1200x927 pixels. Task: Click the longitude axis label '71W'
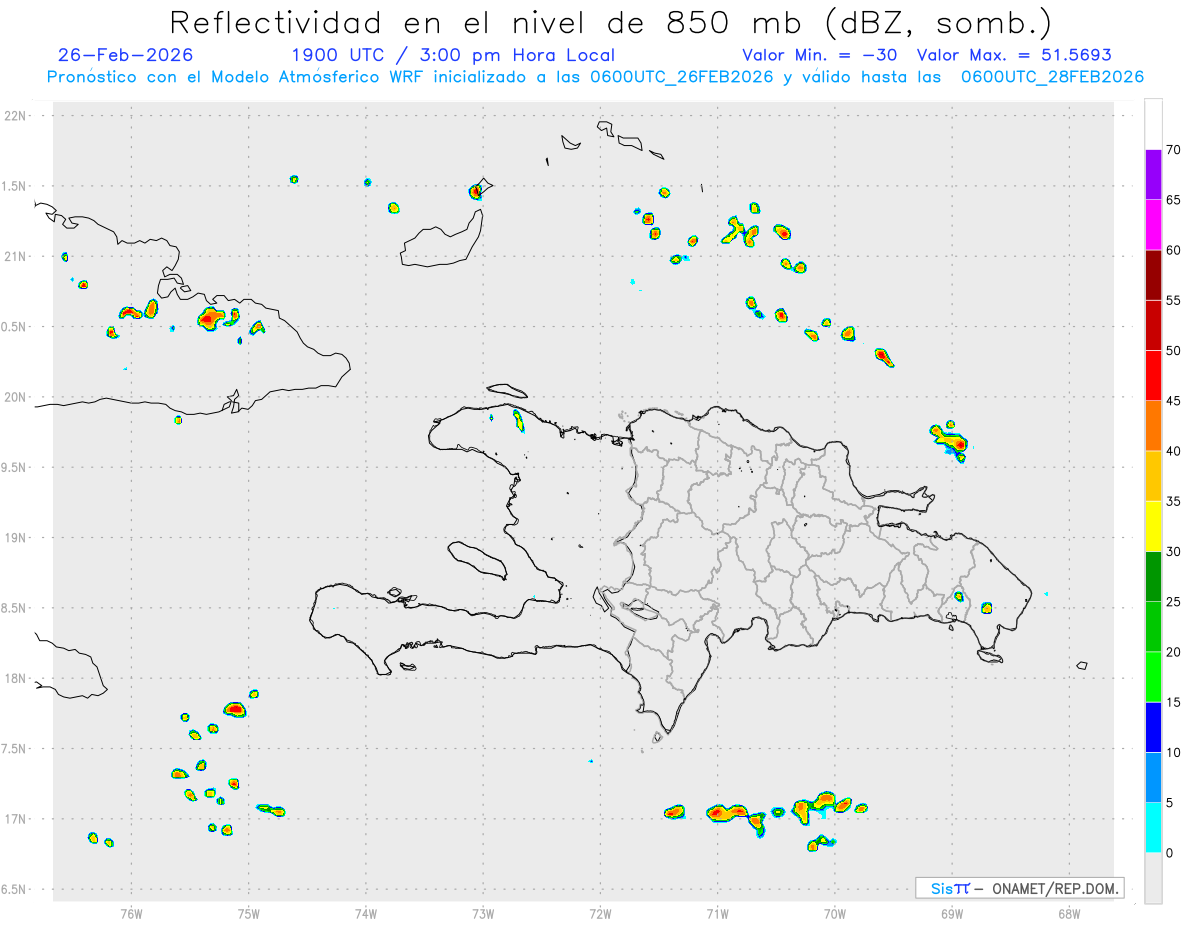[718, 912]
